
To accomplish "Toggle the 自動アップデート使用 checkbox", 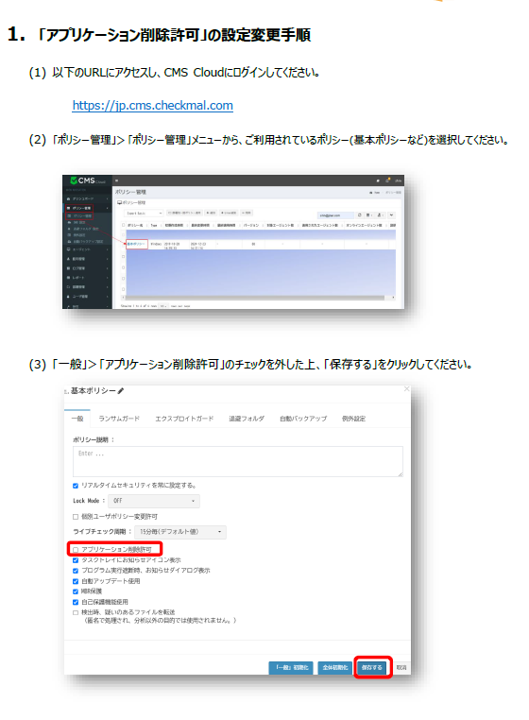I will click(x=75, y=581).
